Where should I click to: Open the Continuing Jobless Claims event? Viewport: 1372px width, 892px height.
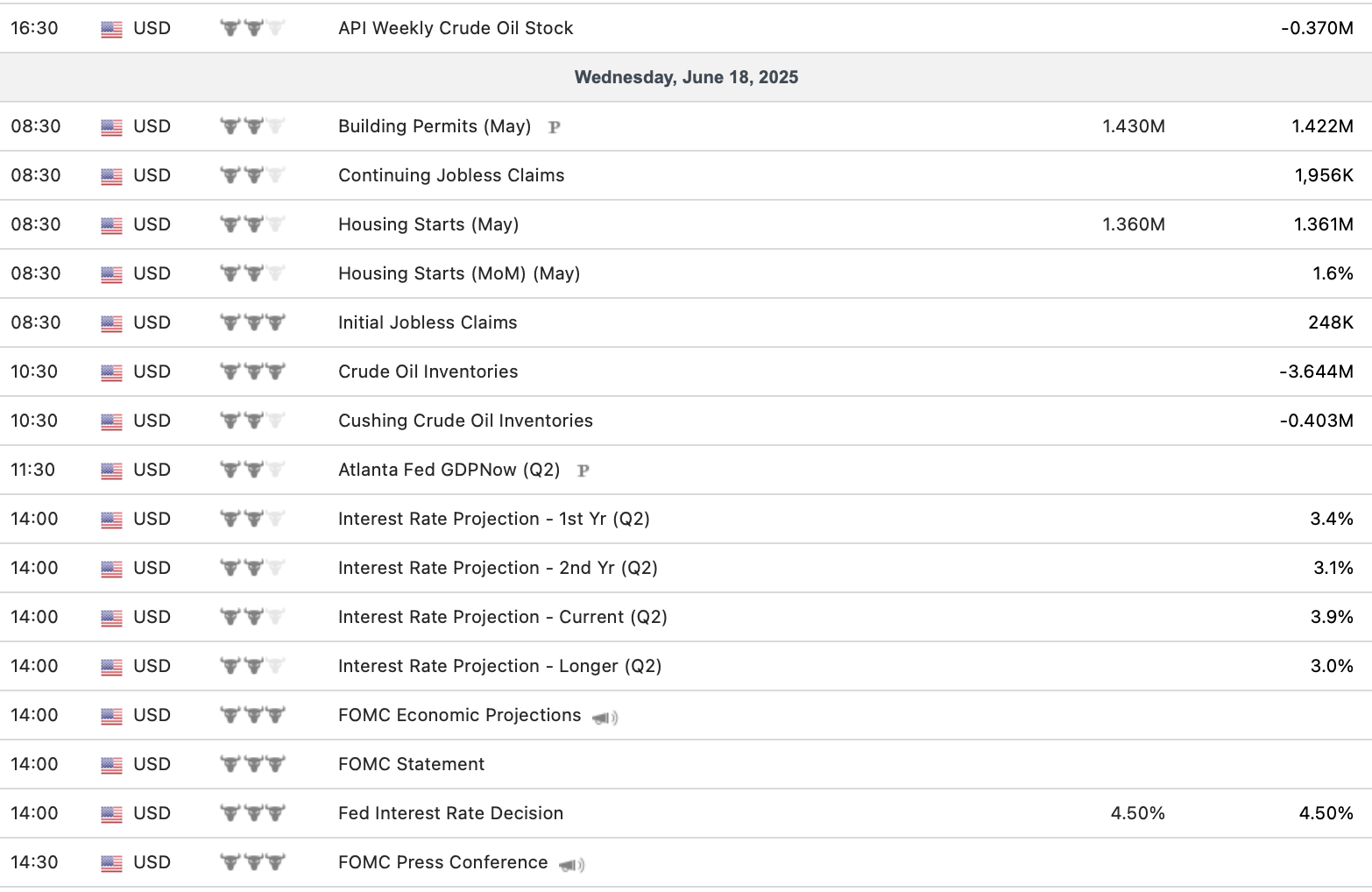click(451, 175)
